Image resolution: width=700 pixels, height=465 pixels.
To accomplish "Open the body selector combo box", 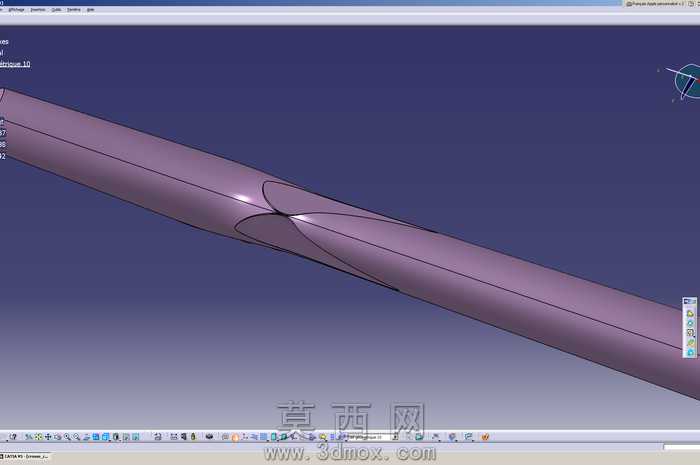I will pyautogui.click(x=371, y=437).
